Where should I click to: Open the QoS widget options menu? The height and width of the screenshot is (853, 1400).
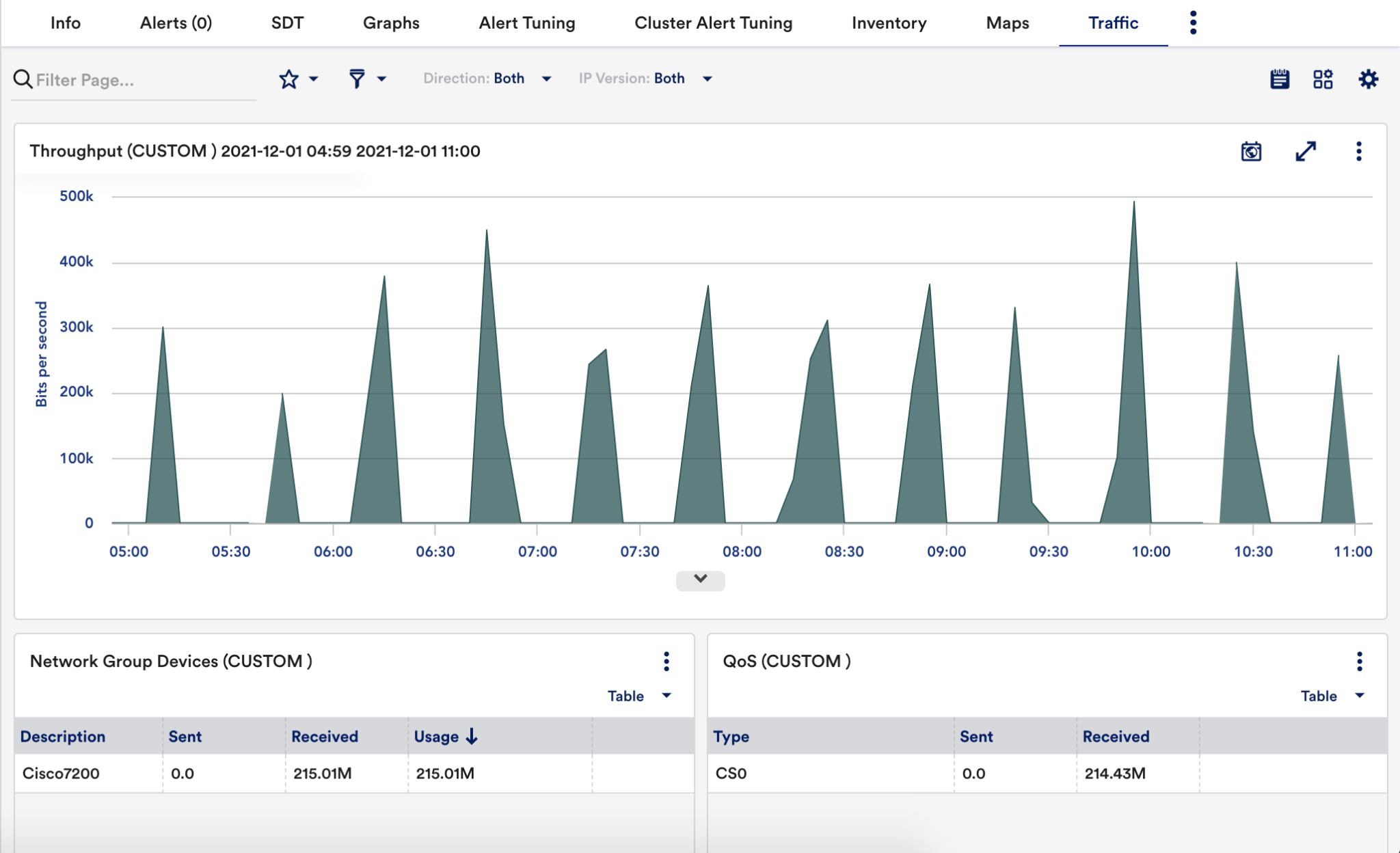coord(1359,662)
